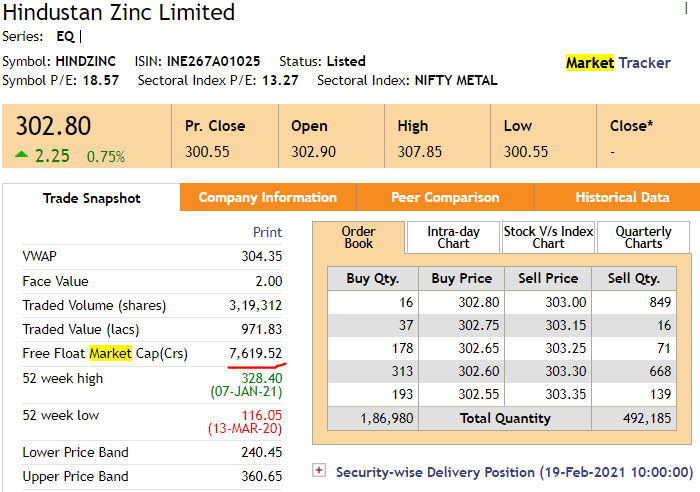Click the NIFTY METAL sectoral index name
Screen dimensions: 700x492
point(456,80)
